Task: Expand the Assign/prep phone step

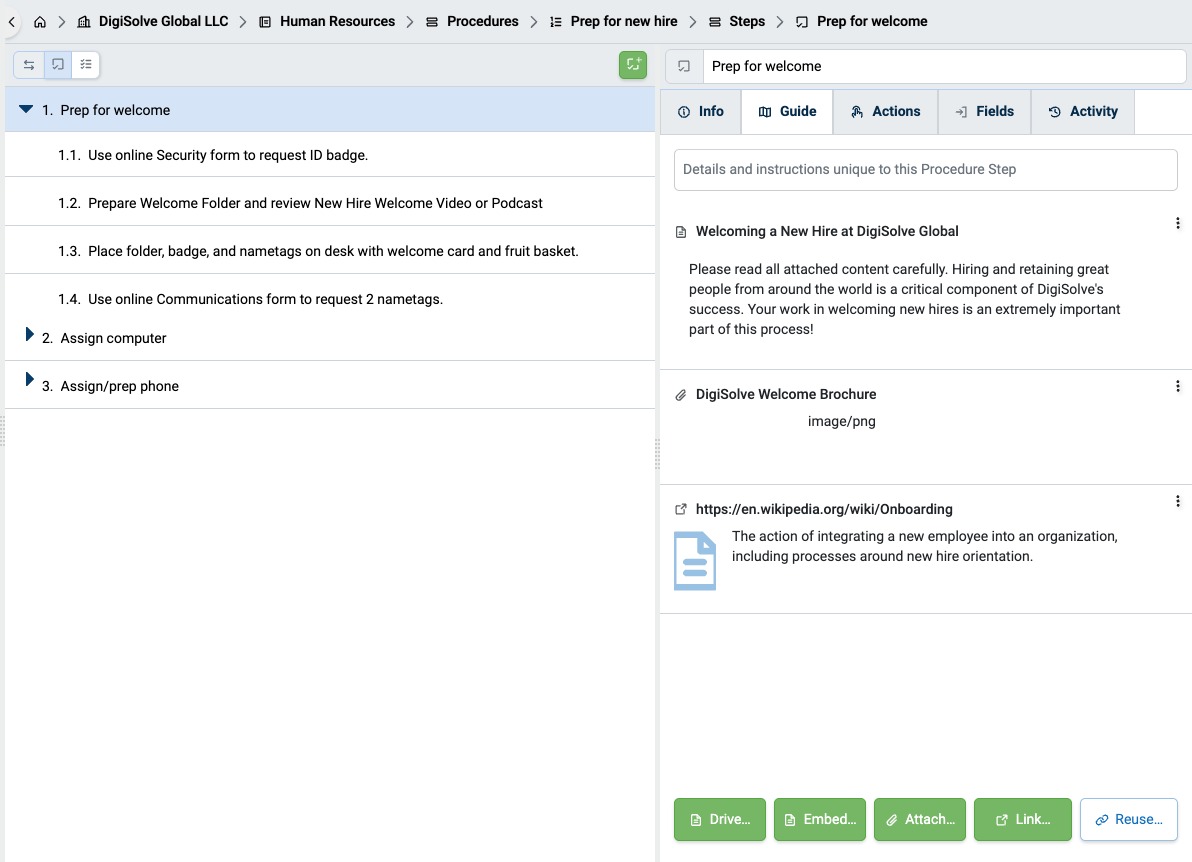Action: 29,379
